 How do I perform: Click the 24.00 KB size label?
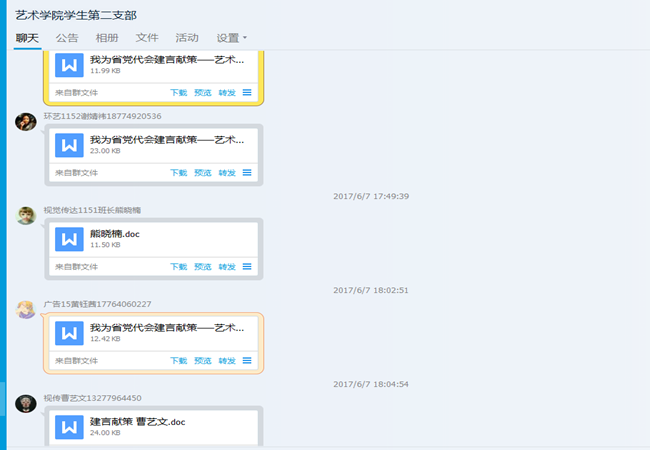coord(105,433)
